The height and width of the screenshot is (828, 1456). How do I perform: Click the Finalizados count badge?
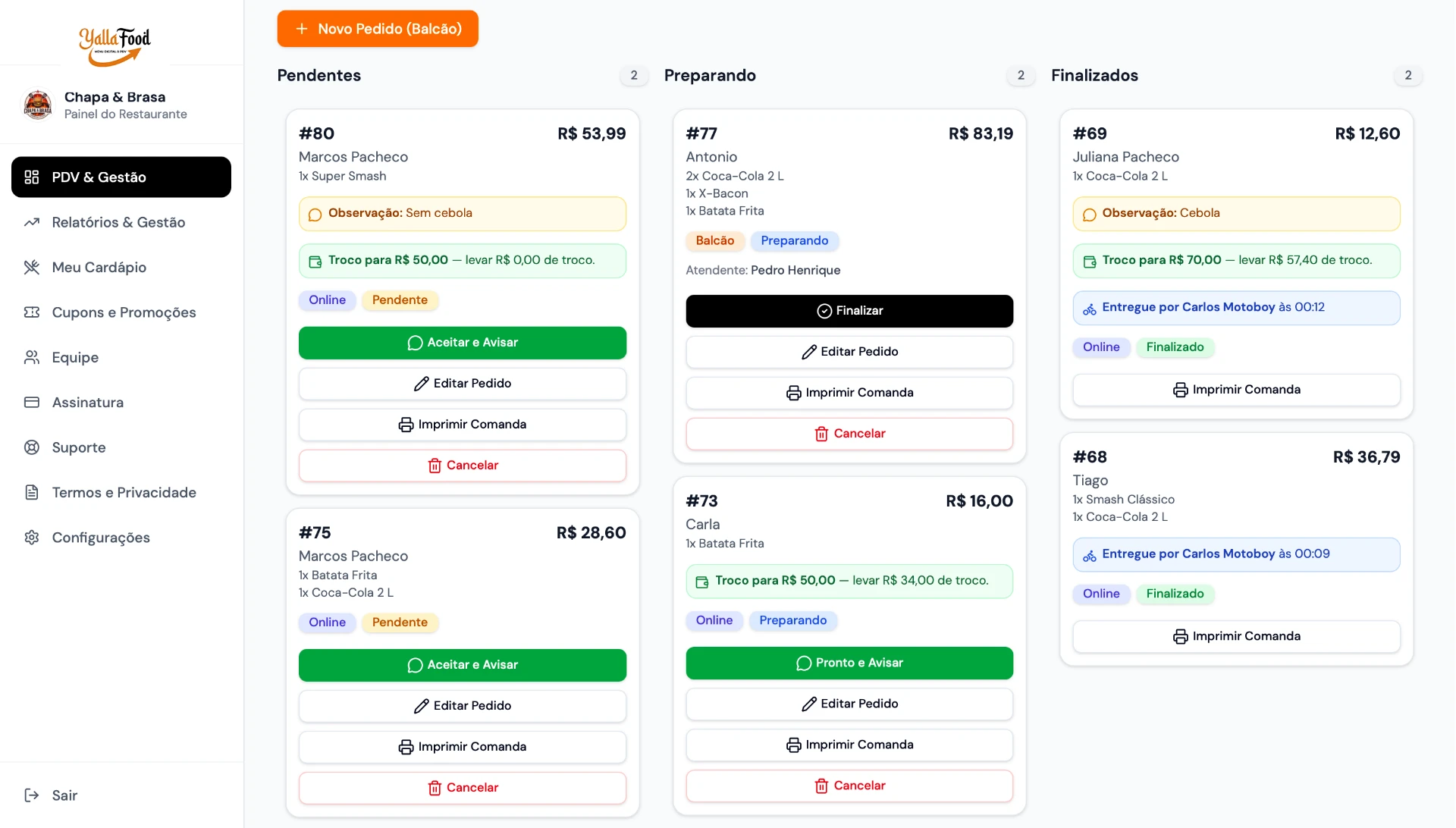[x=1408, y=75]
